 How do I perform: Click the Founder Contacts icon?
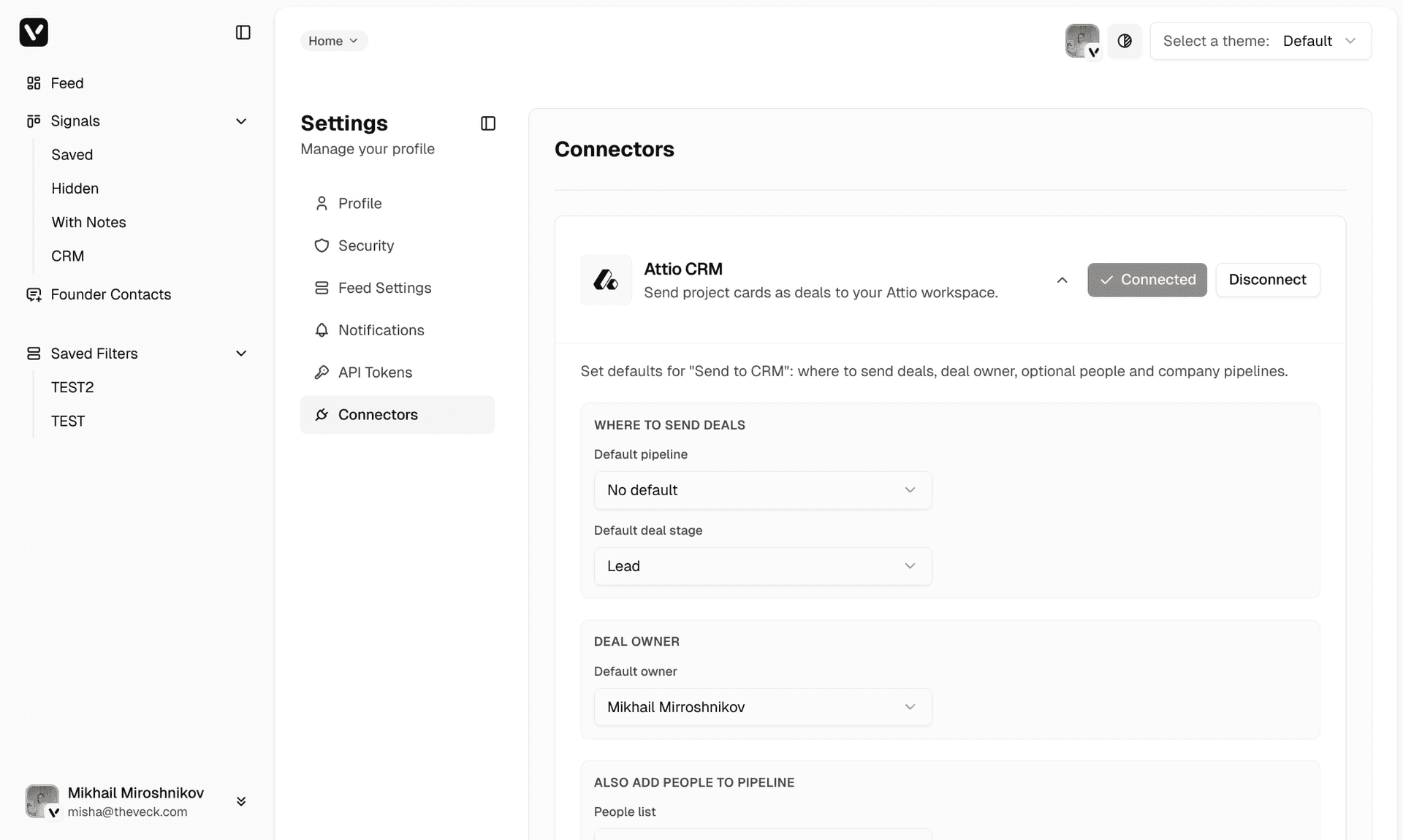pyautogui.click(x=34, y=294)
